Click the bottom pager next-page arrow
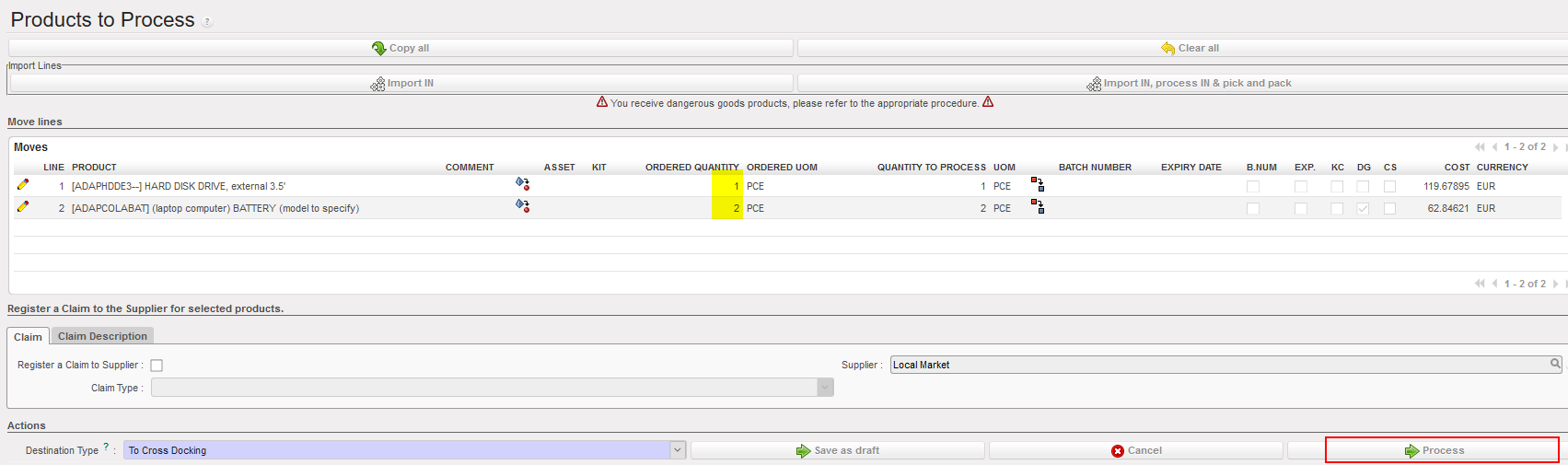The height and width of the screenshot is (465, 1568). 1556,284
